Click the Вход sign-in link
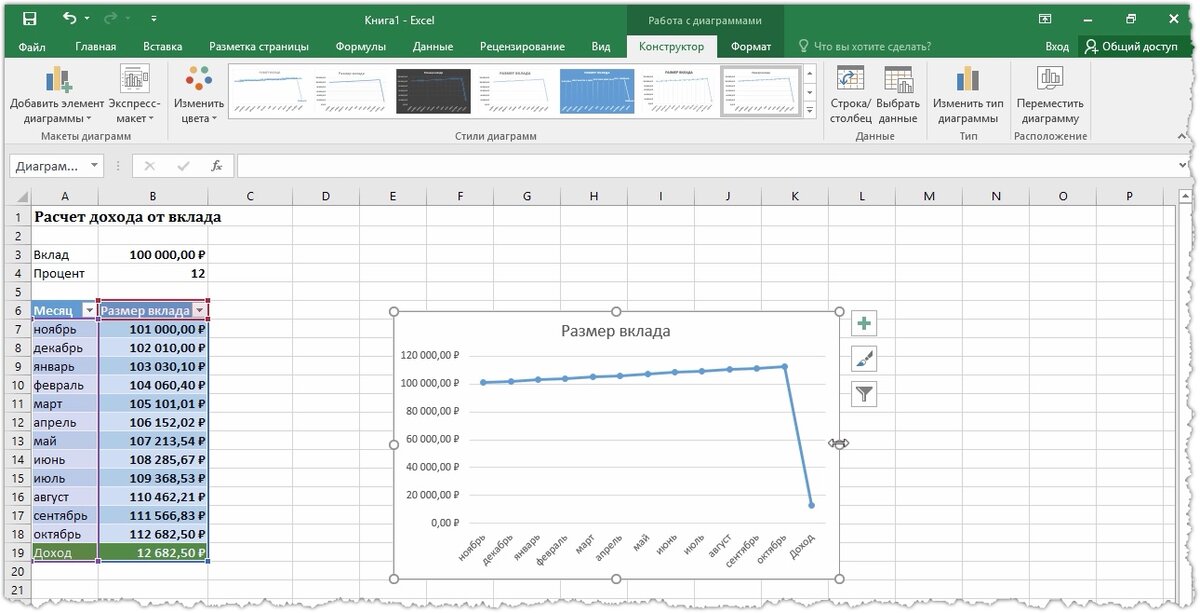 pos(1056,46)
